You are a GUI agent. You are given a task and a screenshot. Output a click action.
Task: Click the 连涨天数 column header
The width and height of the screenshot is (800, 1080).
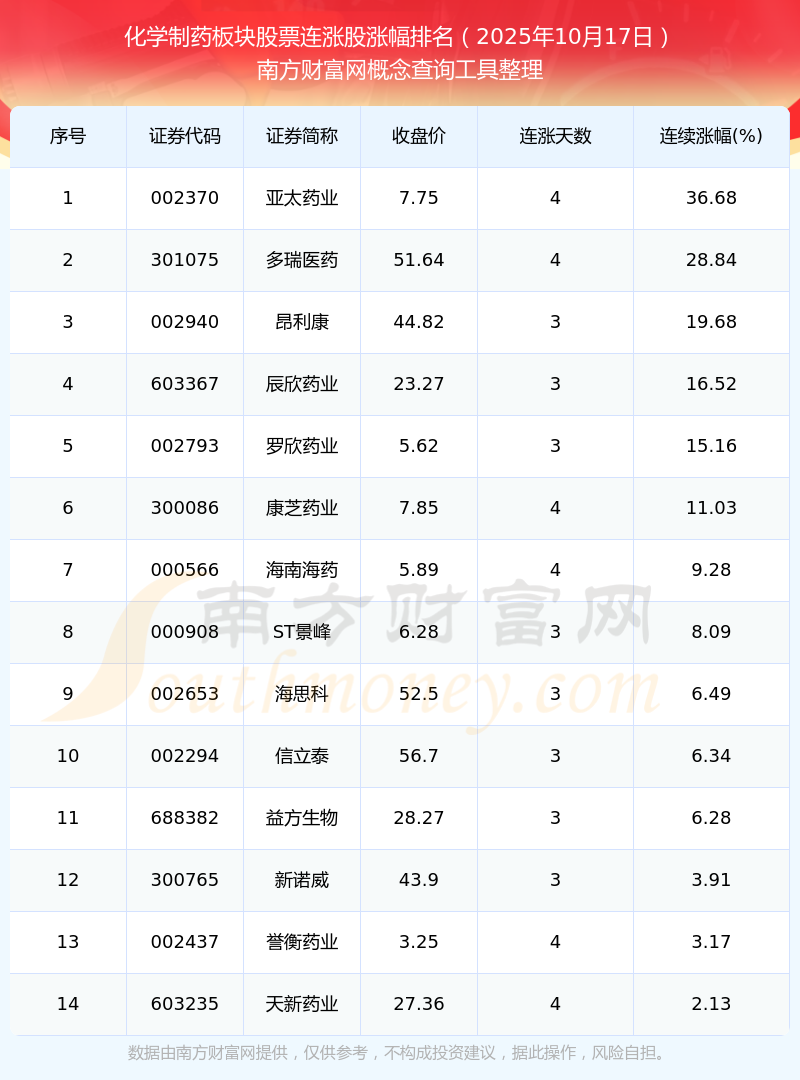(555, 136)
